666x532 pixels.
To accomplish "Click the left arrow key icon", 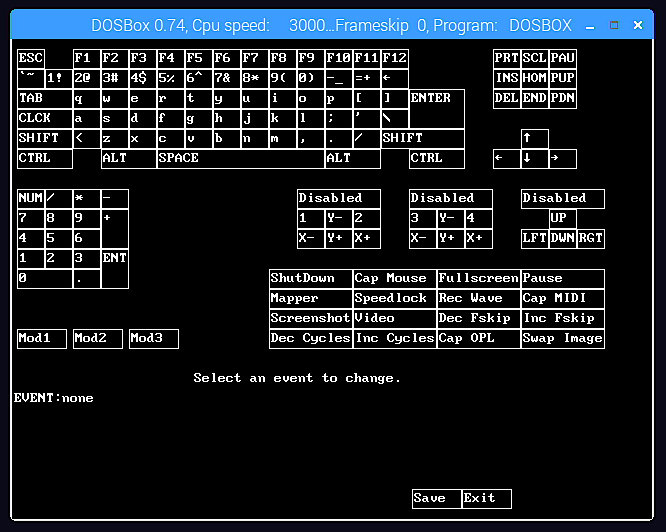I will 507,159.
